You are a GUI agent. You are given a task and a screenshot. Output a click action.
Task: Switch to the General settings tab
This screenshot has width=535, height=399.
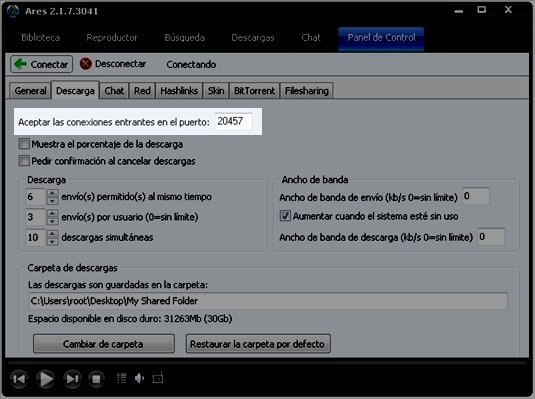tap(30, 91)
